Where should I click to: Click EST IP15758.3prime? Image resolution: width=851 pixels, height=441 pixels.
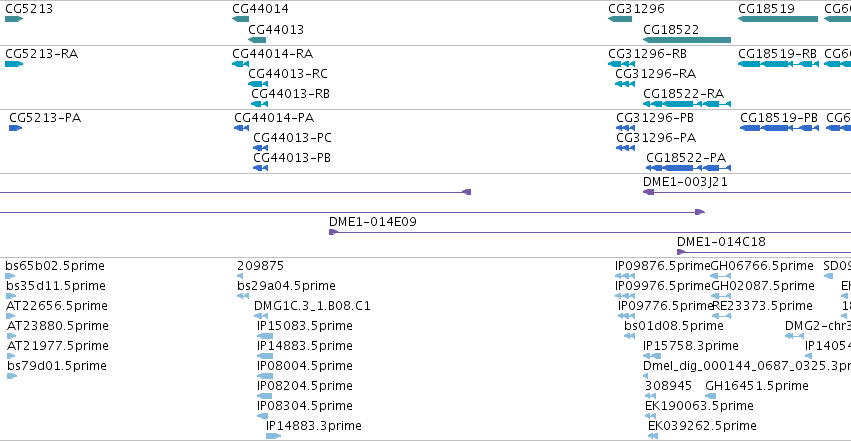[x=690, y=346]
